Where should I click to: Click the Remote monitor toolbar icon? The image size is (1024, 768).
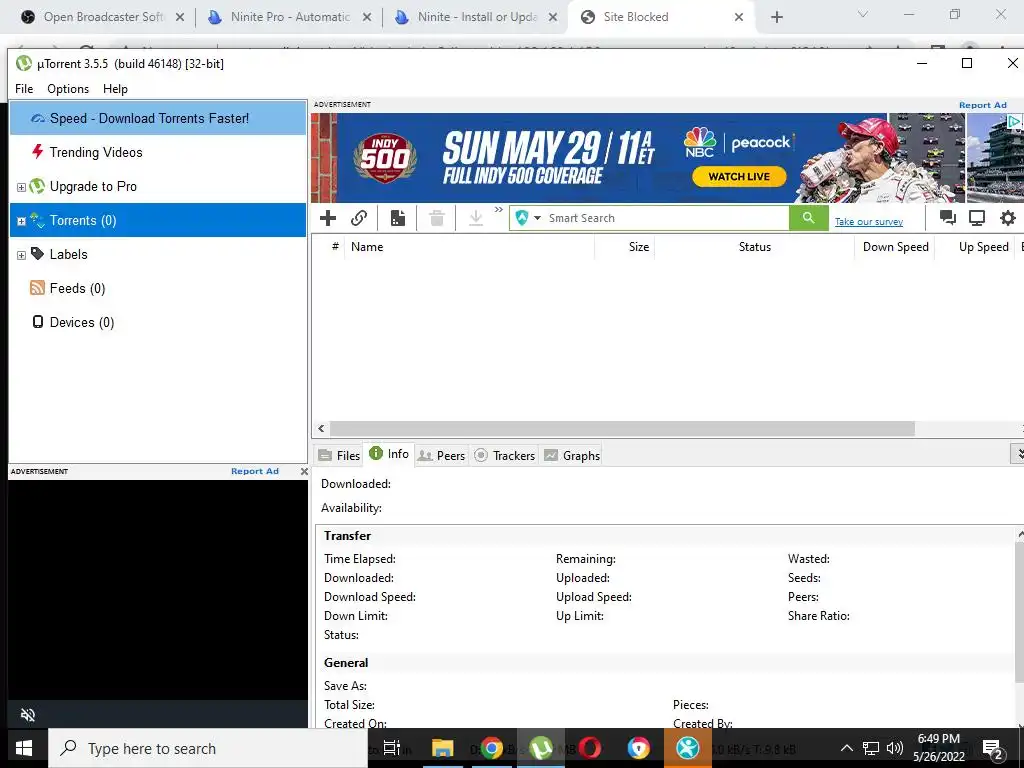pyautogui.click(x=977, y=218)
